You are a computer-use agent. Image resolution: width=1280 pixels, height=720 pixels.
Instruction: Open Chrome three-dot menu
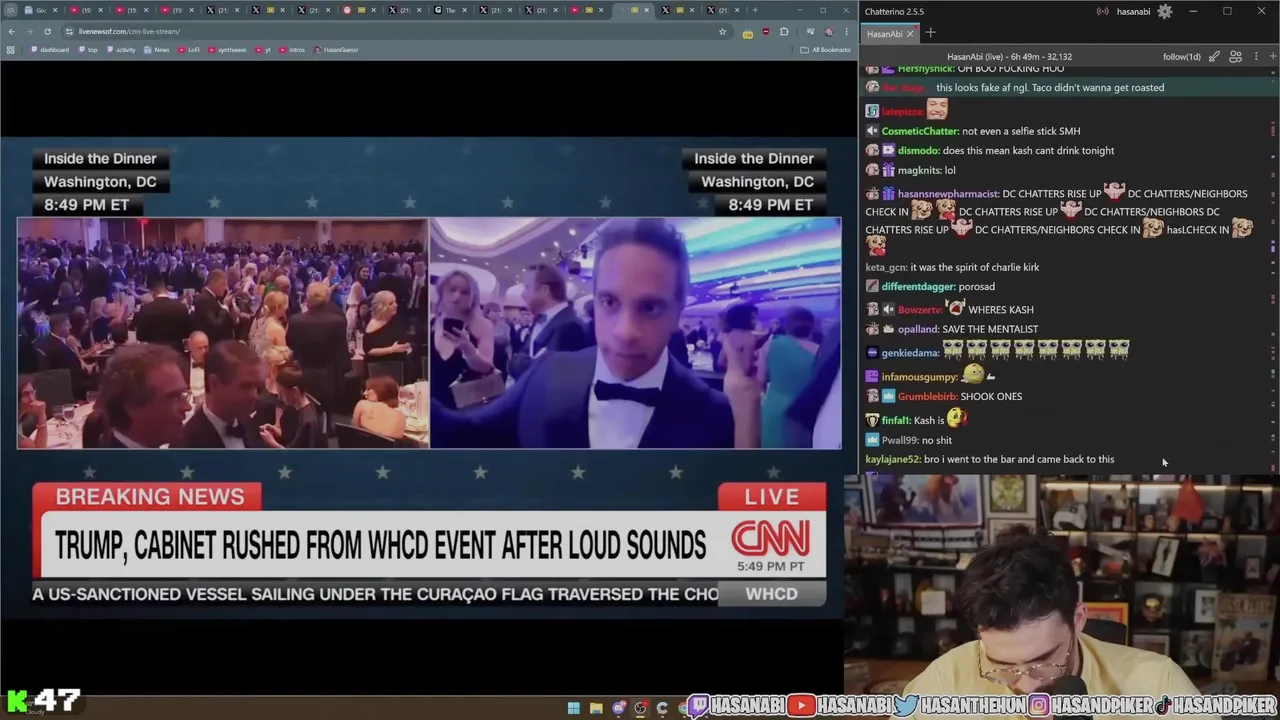[846, 31]
